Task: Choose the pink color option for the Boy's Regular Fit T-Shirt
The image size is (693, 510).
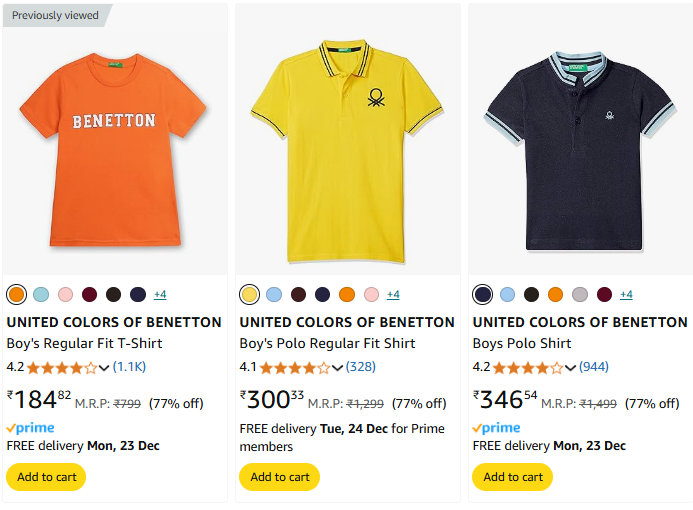Action: [65, 294]
